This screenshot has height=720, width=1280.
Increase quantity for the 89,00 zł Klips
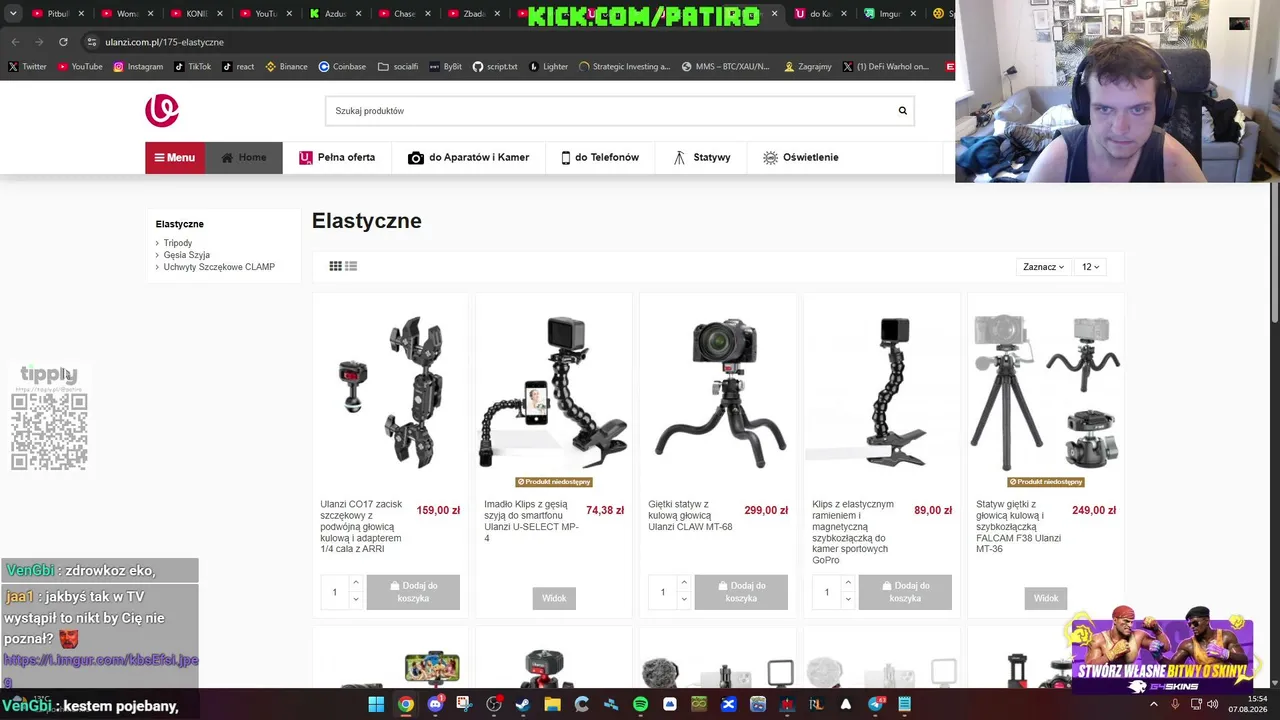click(847, 583)
